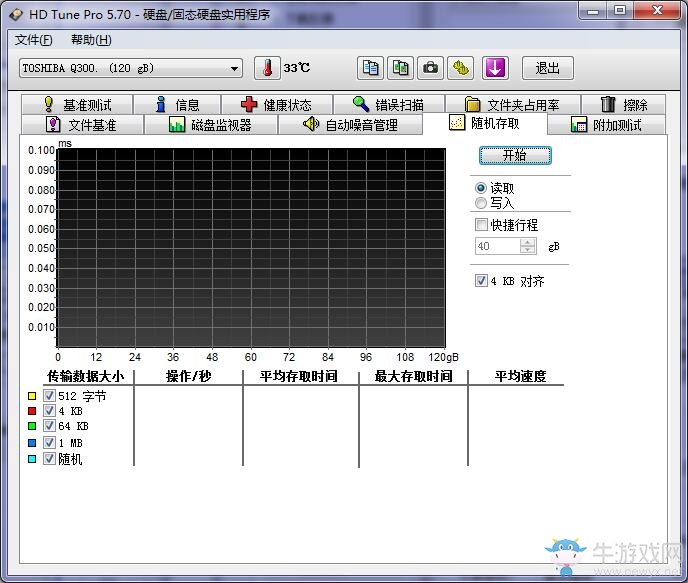The height and width of the screenshot is (583, 688).
Task: Open the 基准测试 benchmark tab
Action: [x=77, y=105]
